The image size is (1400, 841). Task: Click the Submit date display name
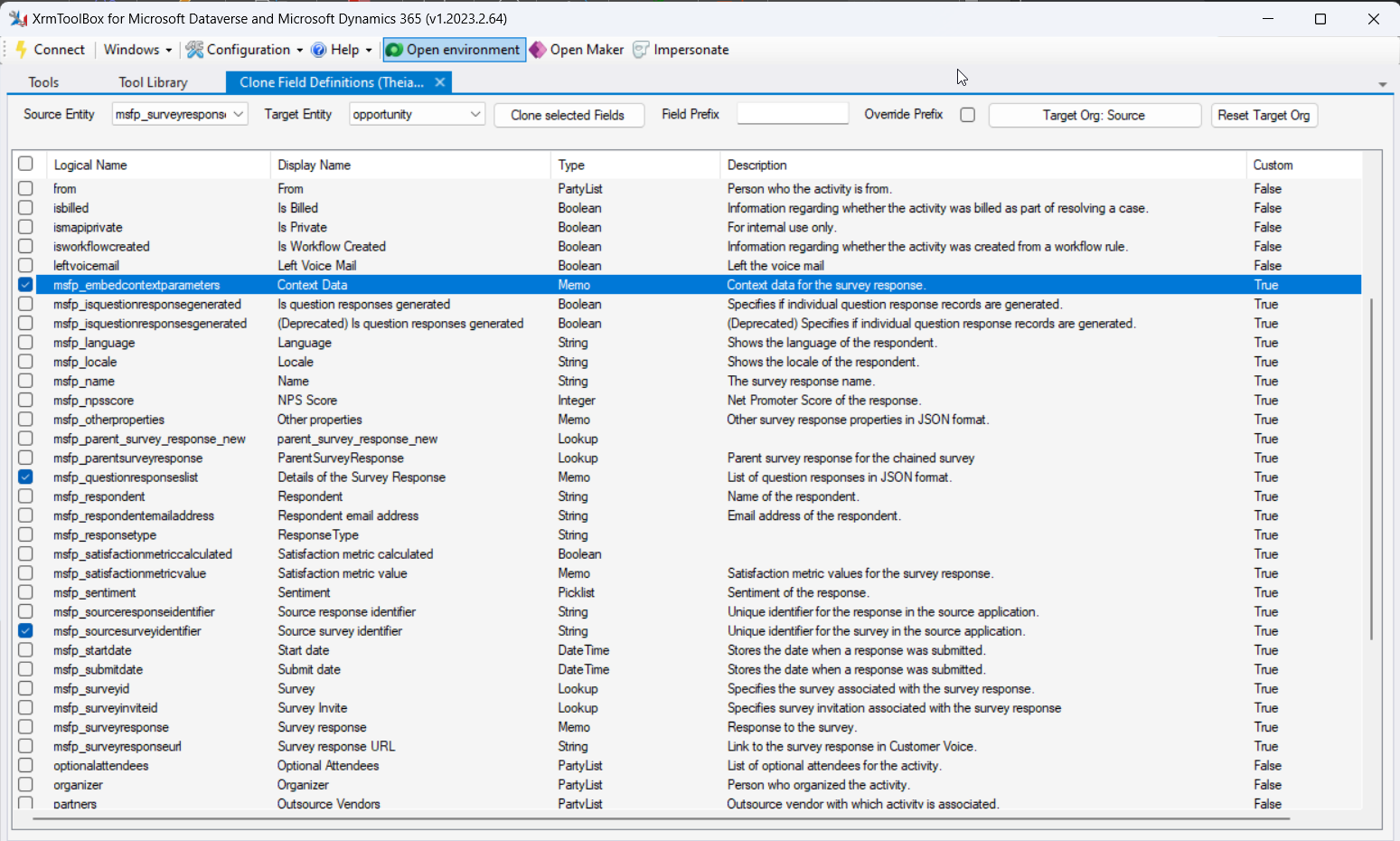[309, 669]
